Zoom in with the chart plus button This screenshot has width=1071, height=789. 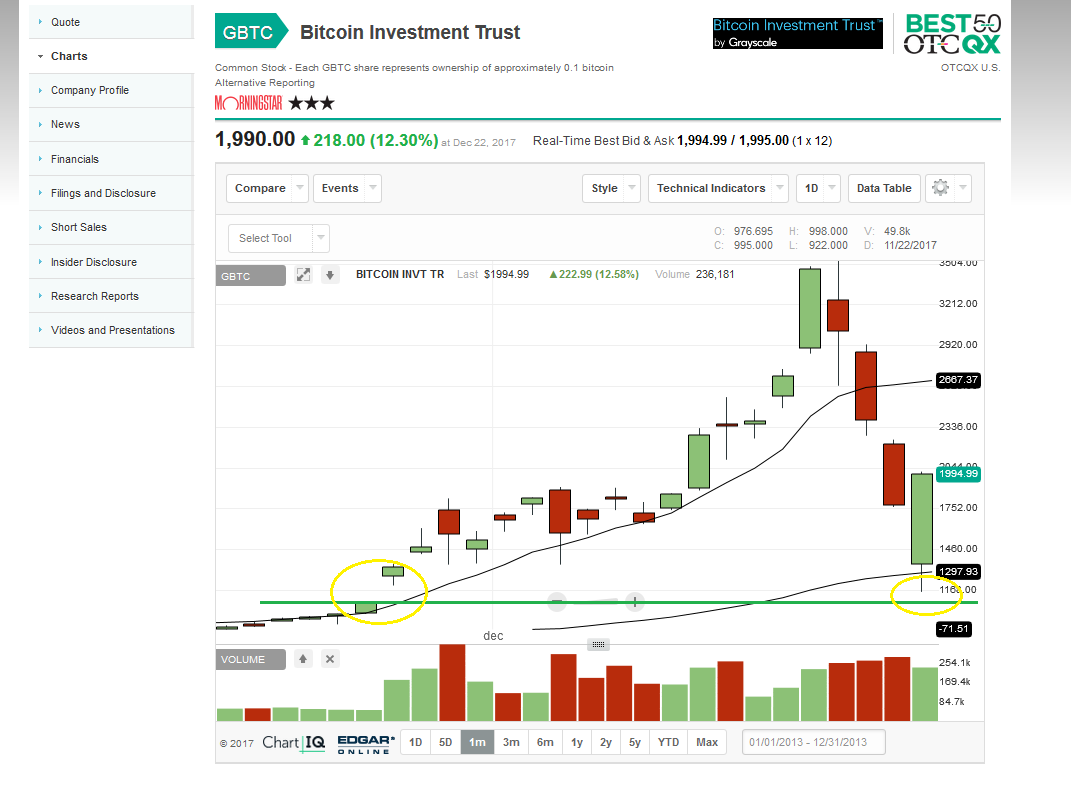click(635, 602)
